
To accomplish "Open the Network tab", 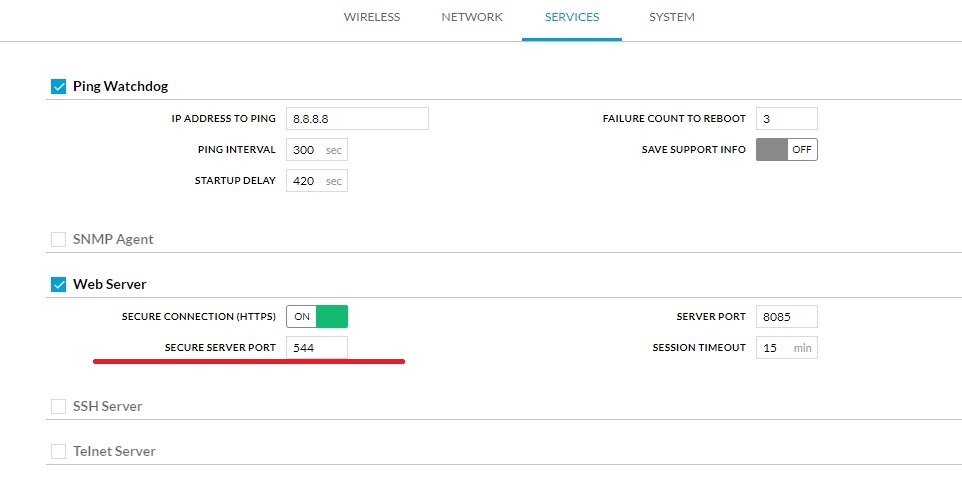I will pos(472,17).
